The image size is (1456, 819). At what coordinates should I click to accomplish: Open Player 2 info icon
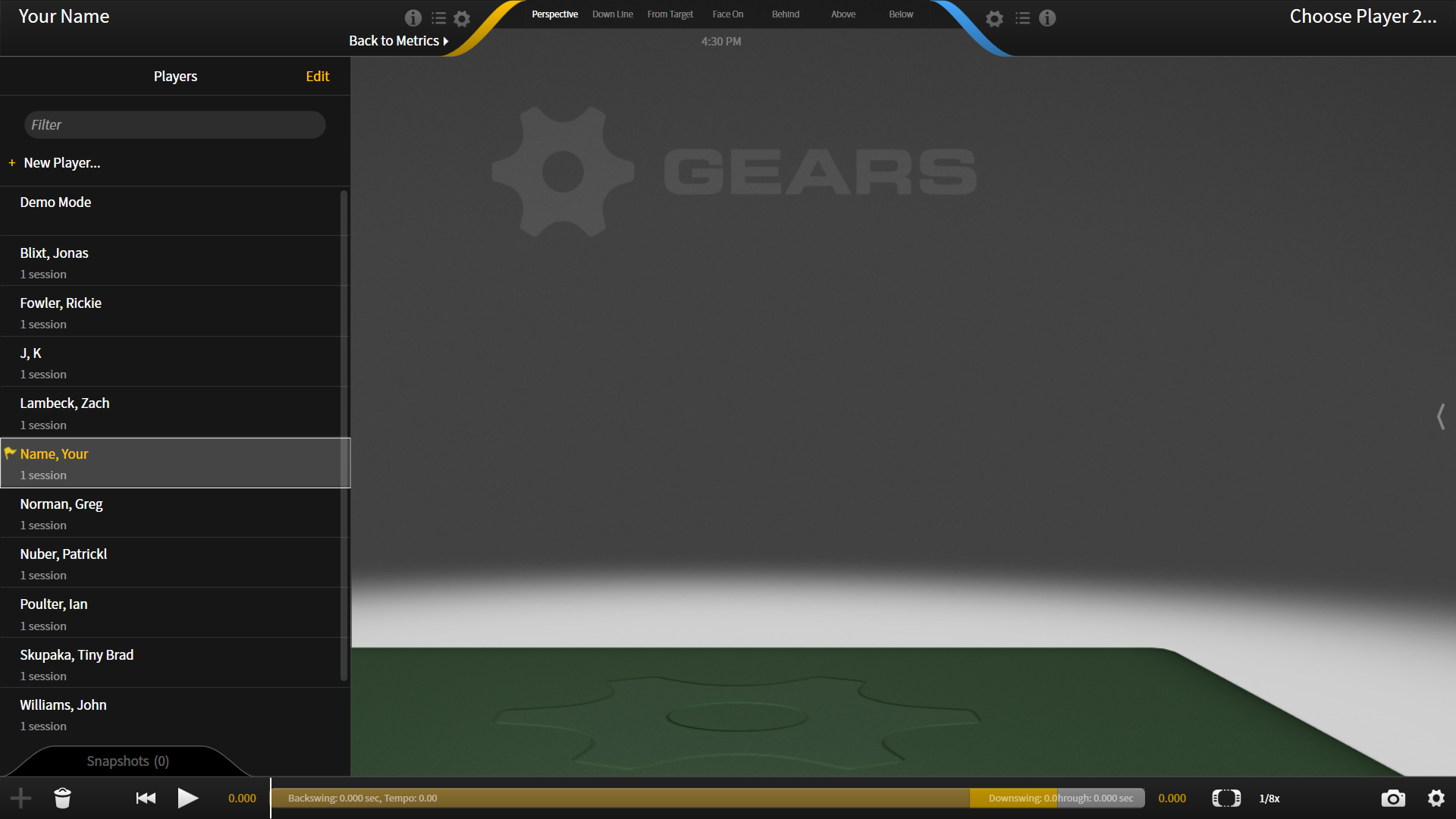[1047, 18]
